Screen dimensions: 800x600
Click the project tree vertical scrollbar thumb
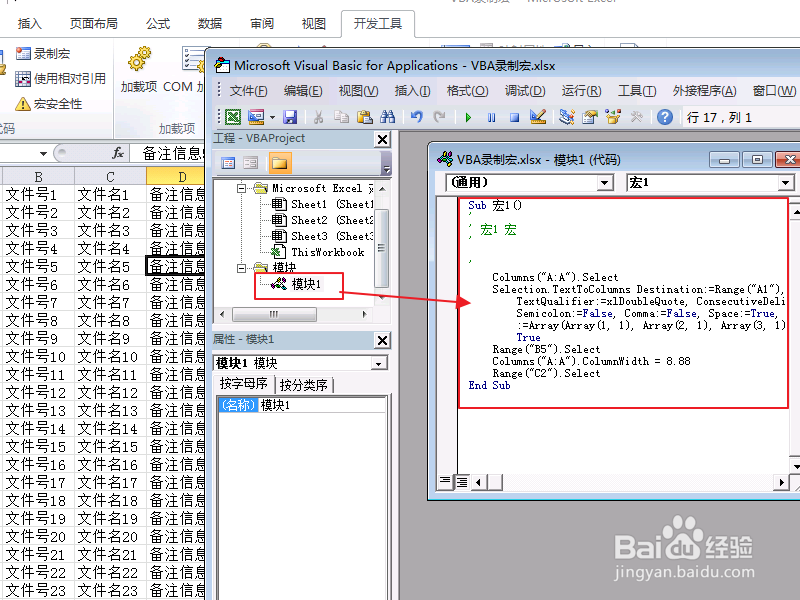point(381,248)
